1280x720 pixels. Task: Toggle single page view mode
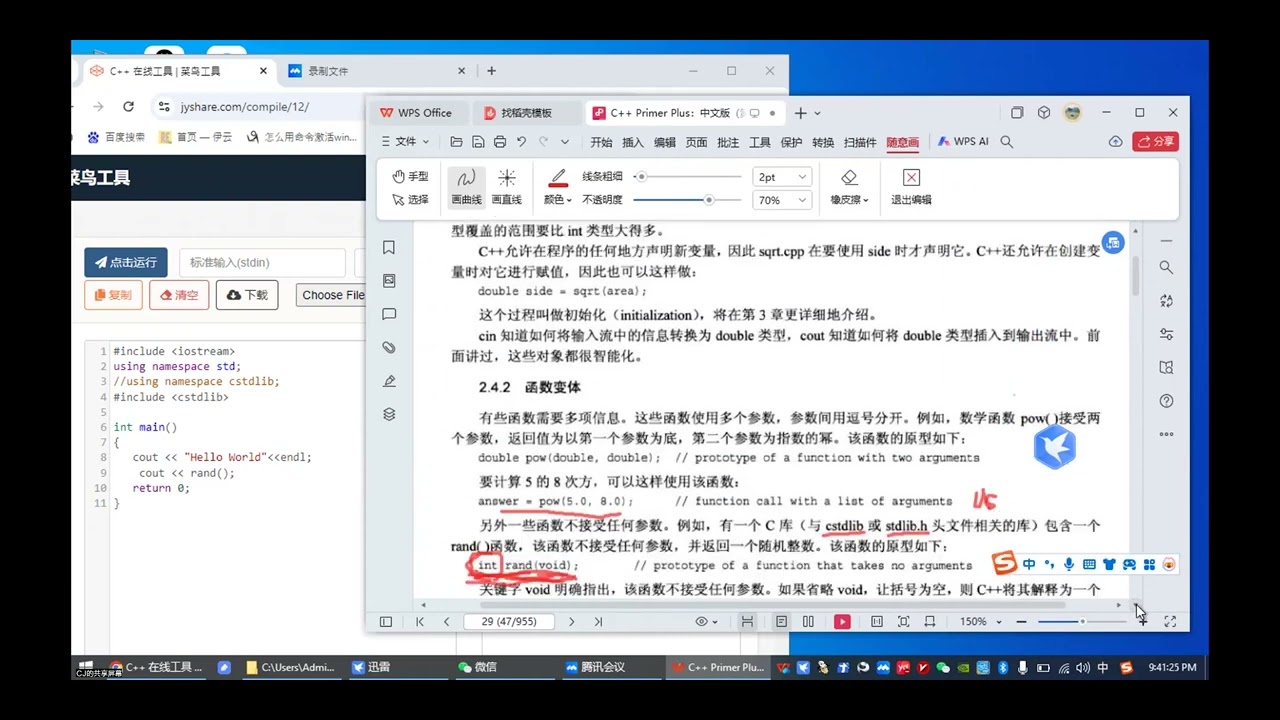[781, 622]
